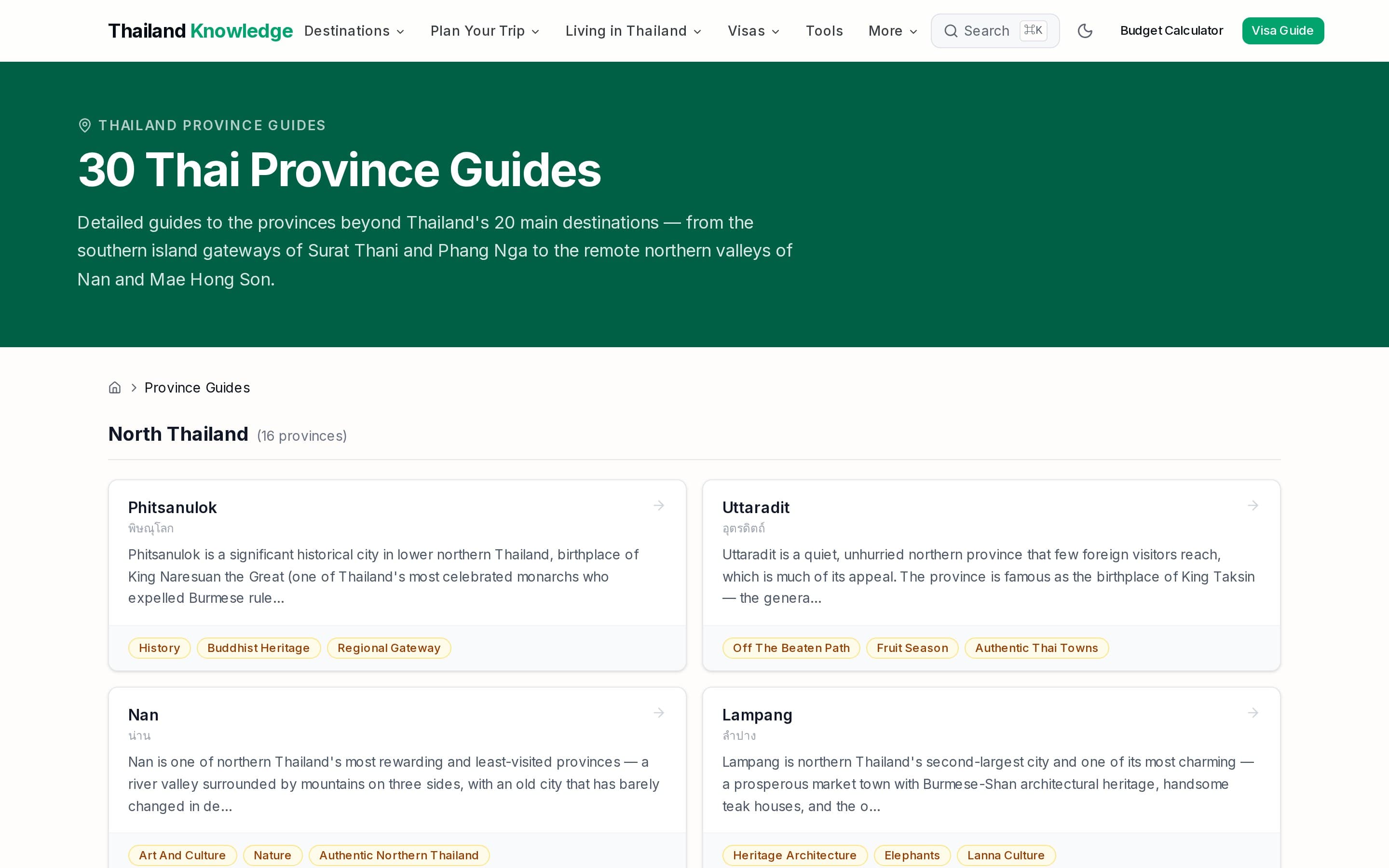
Task: Click the arrow icon on Nan card
Action: pyautogui.click(x=659, y=712)
